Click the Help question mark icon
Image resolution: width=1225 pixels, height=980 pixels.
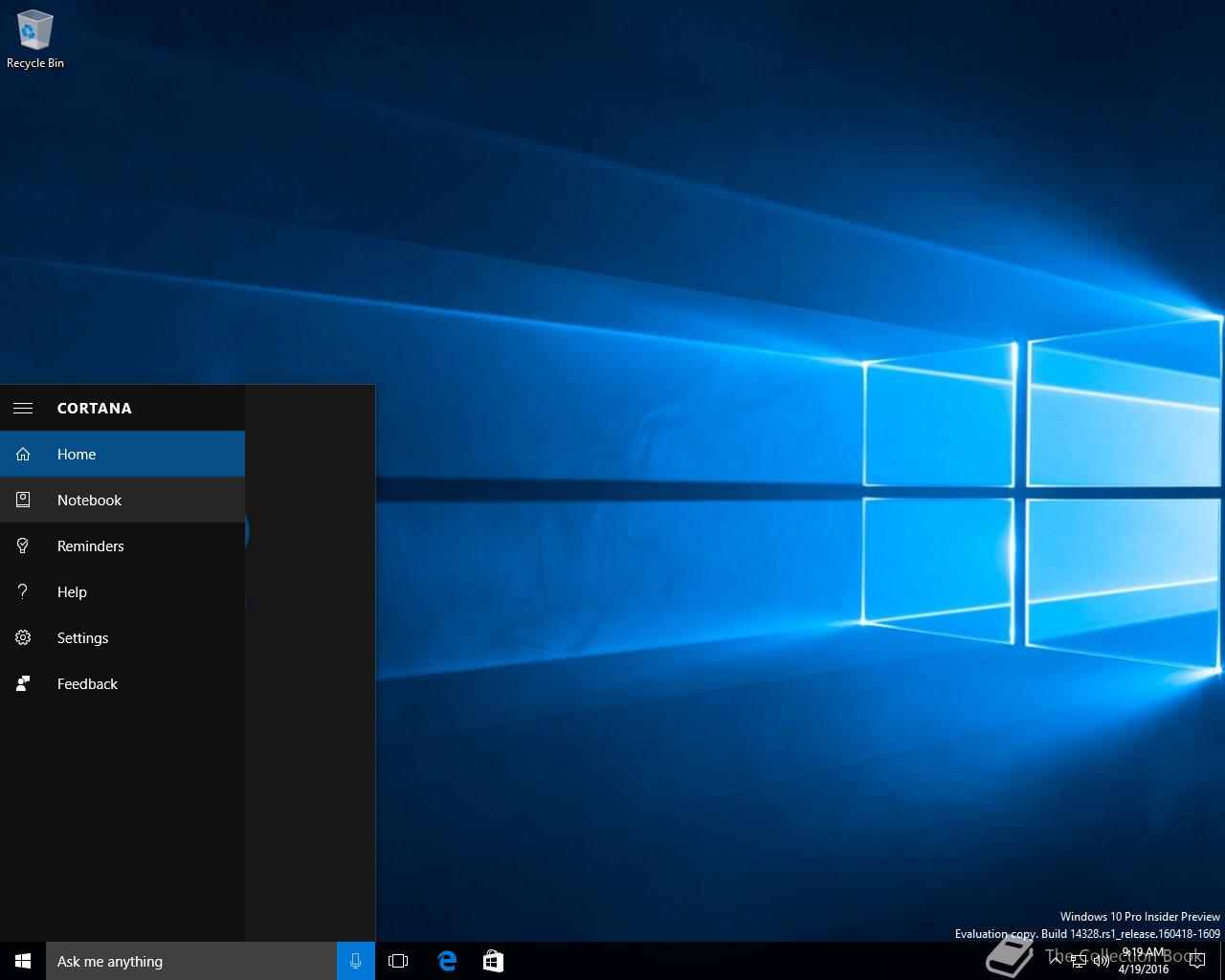click(23, 591)
